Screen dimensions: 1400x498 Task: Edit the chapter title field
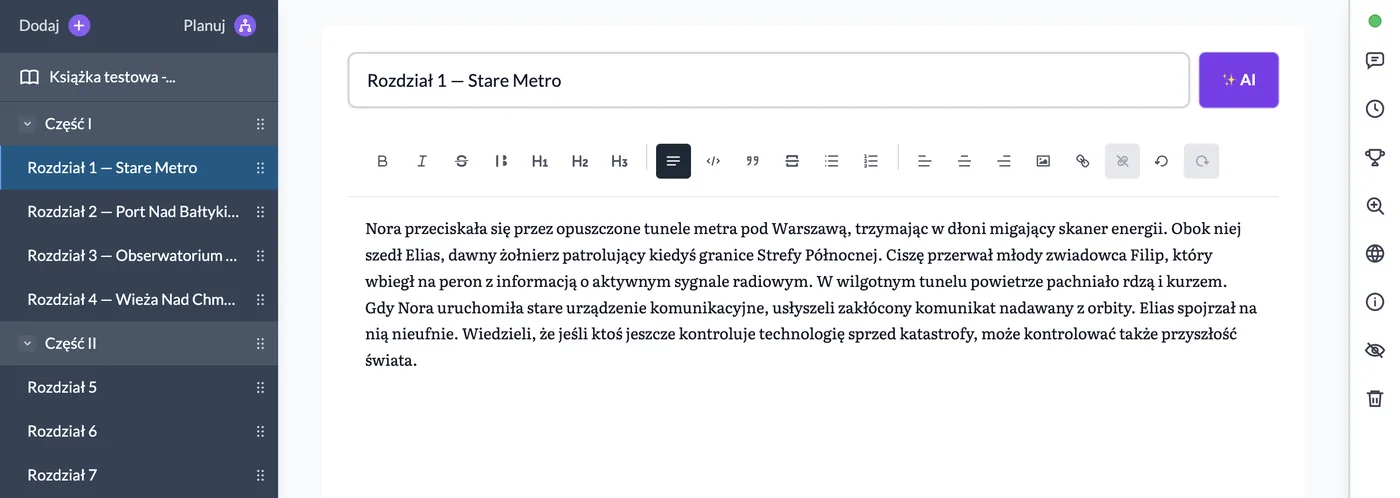point(769,80)
